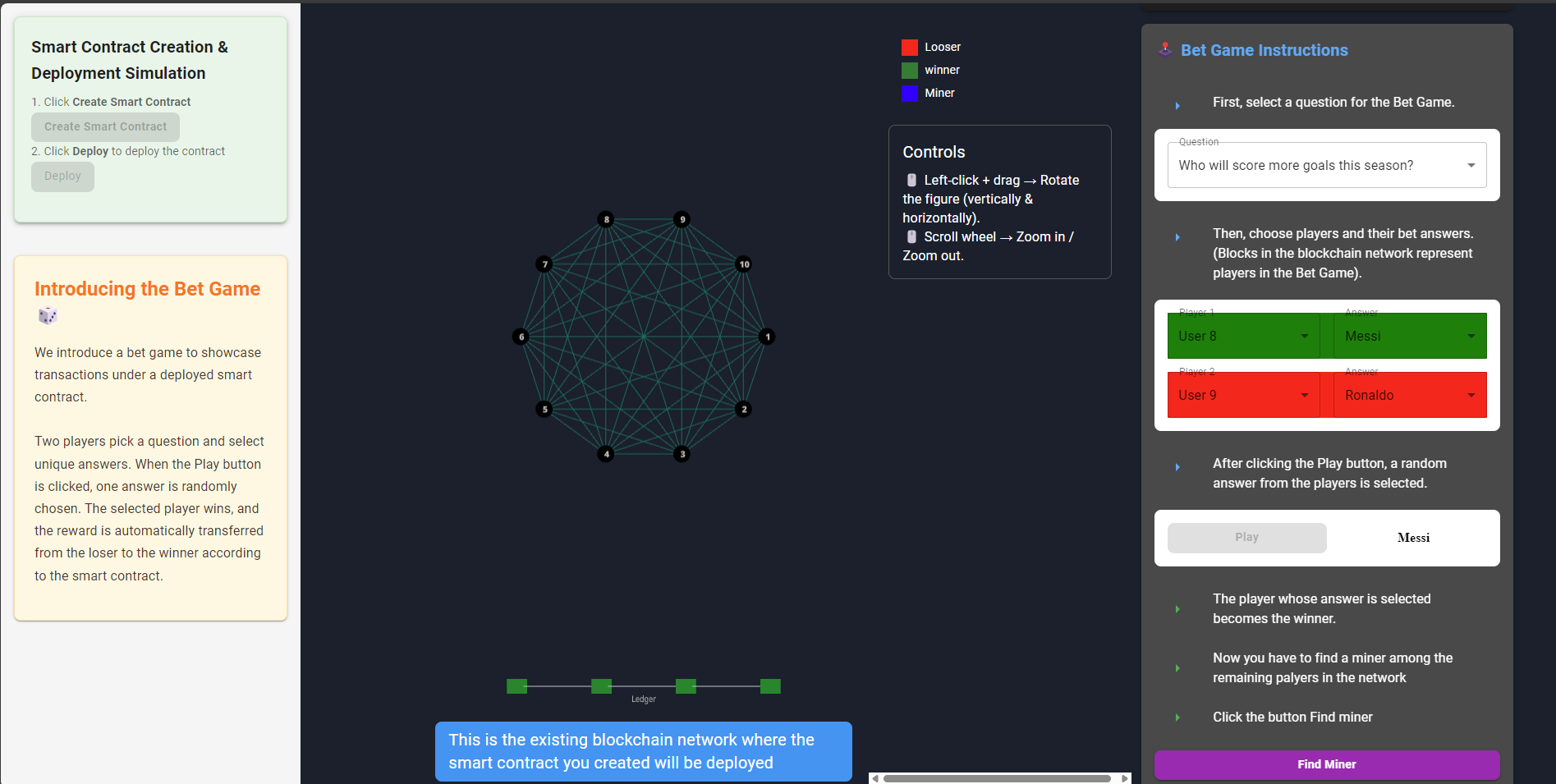The height and width of the screenshot is (784, 1556).
Task: Select node 3 in the blockchain network
Action: point(682,454)
